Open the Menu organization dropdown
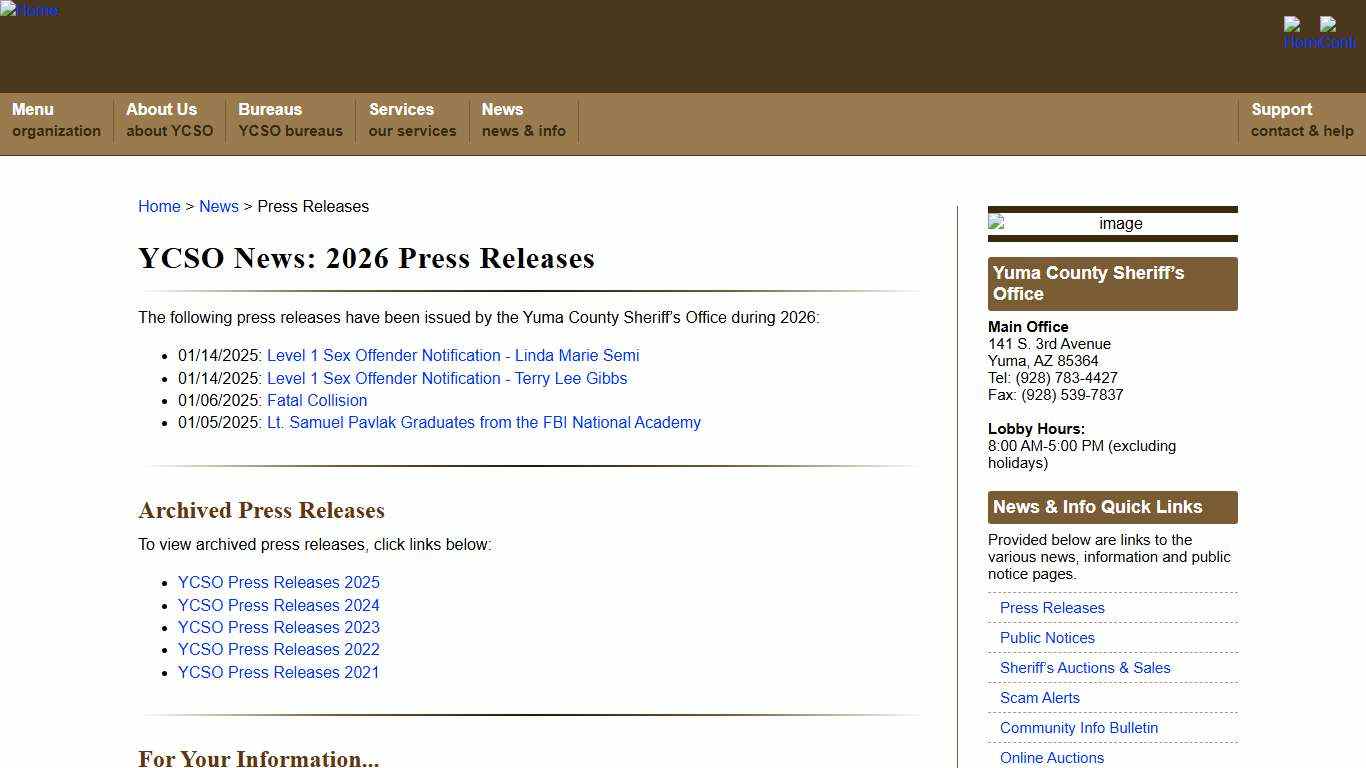The image size is (1366, 768). click(x=56, y=120)
